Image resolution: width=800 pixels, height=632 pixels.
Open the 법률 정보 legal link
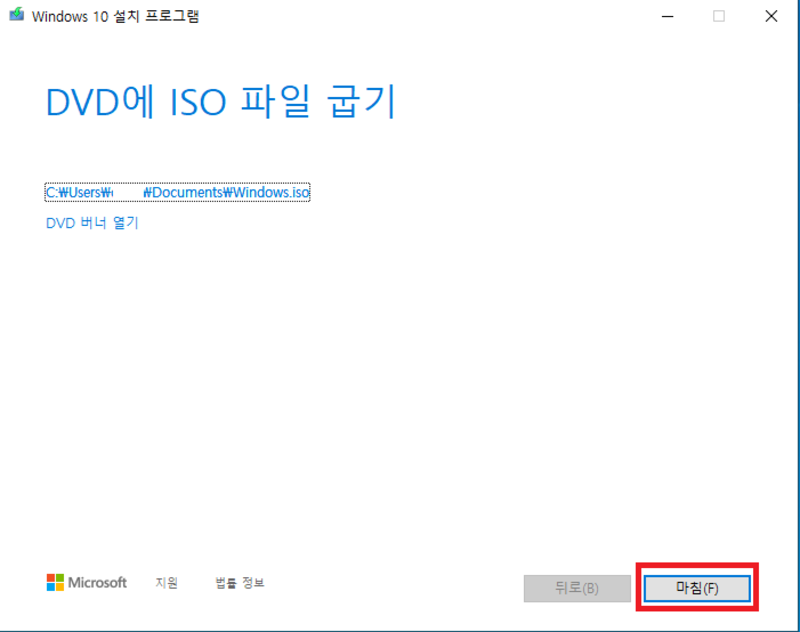tap(239, 583)
